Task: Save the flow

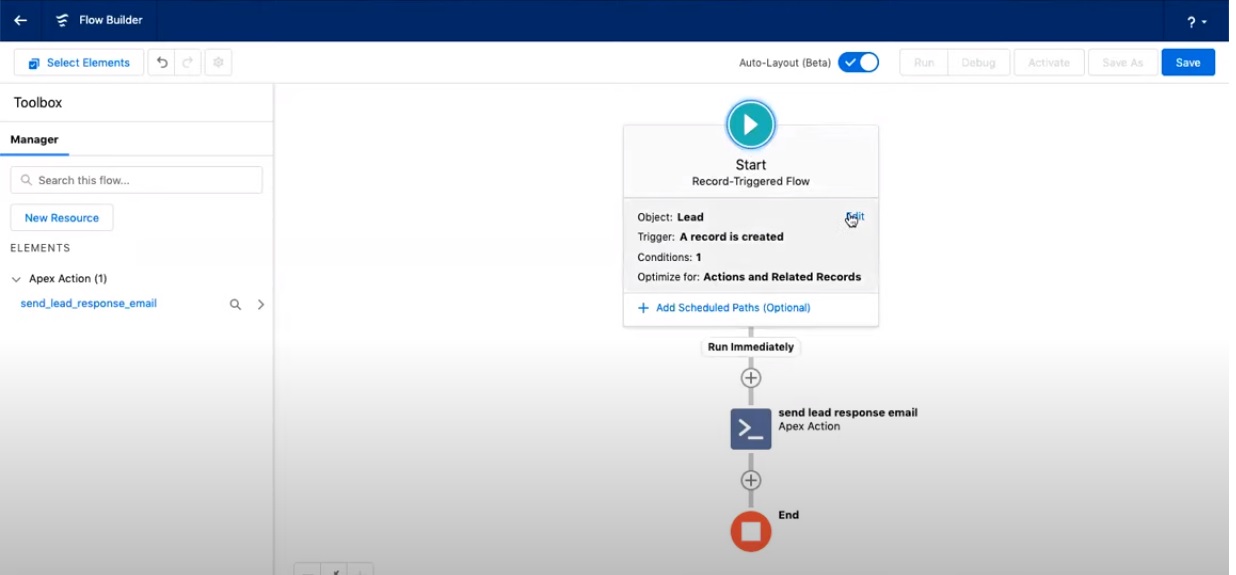Action: pos(1188,63)
